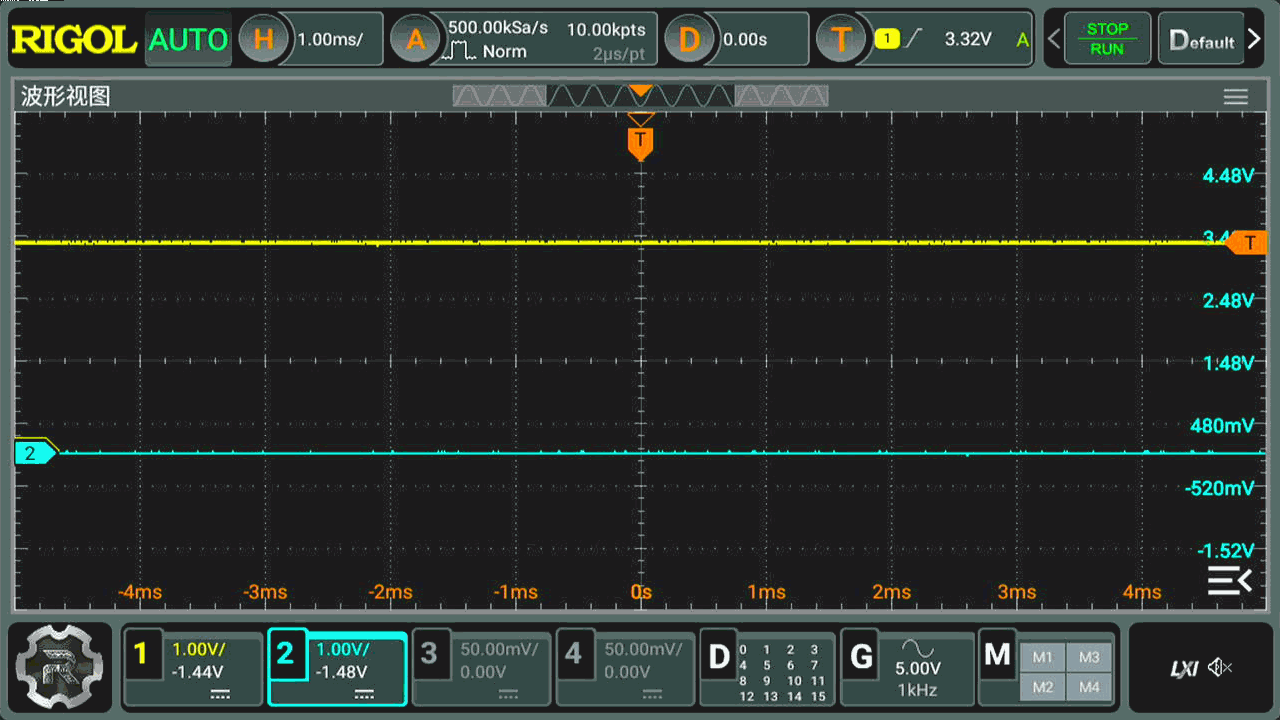Select math channel M2
Image resolution: width=1280 pixels, height=720 pixels.
pos(1043,687)
